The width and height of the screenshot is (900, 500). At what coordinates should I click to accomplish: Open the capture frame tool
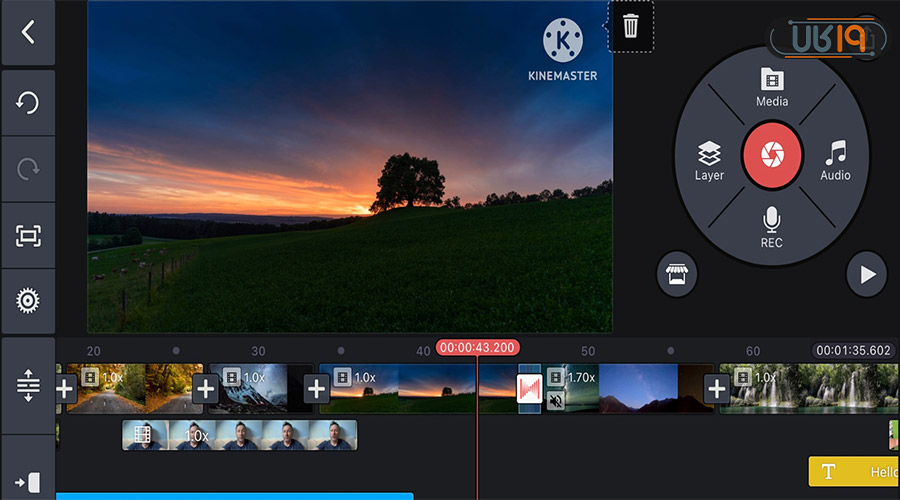click(x=28, y=235)
